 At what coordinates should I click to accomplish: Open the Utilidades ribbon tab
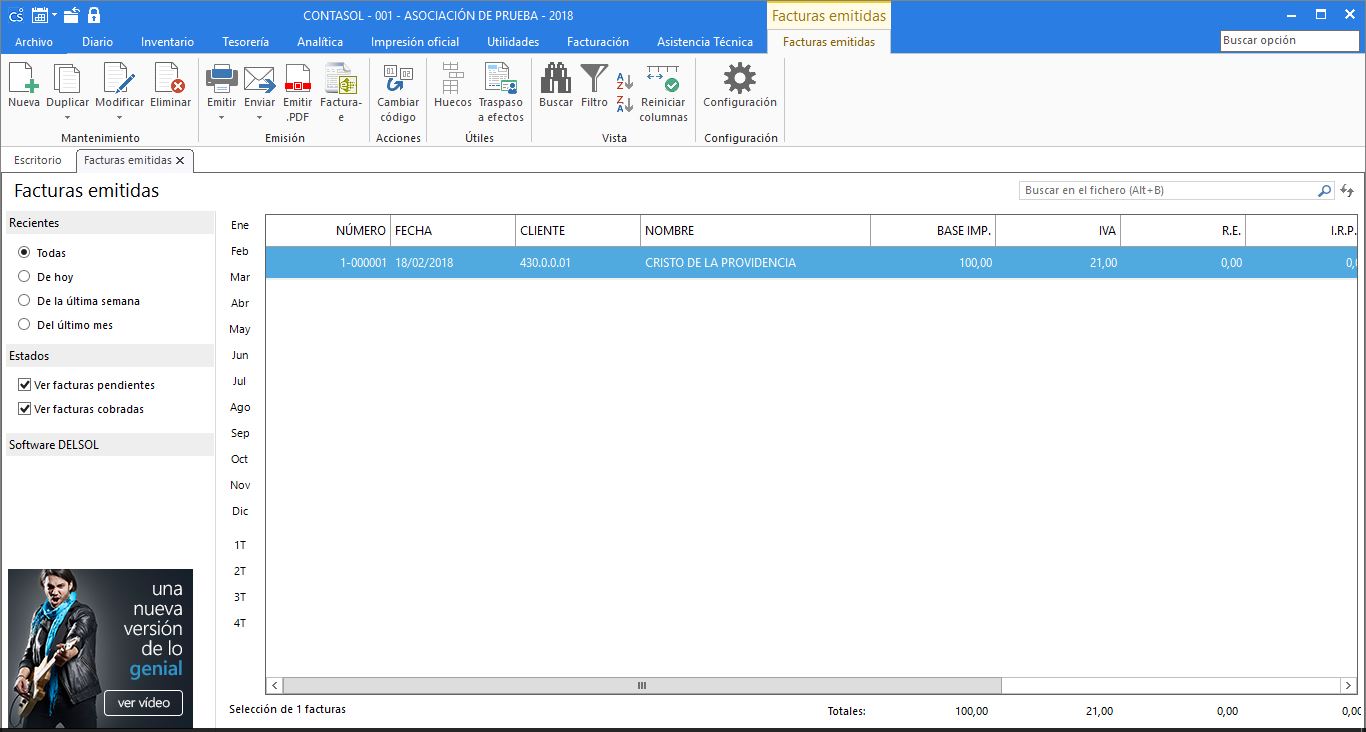(x=513, y=42)
